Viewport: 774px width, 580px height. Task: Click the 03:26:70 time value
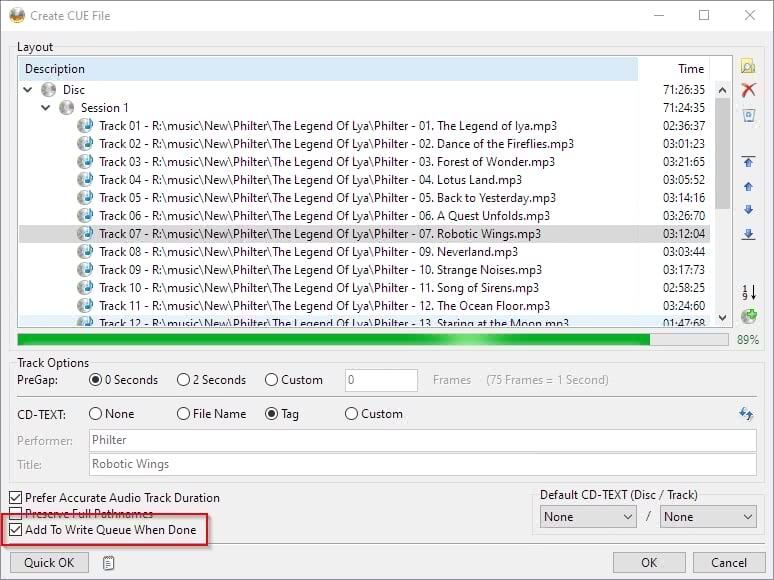(684, 216)
